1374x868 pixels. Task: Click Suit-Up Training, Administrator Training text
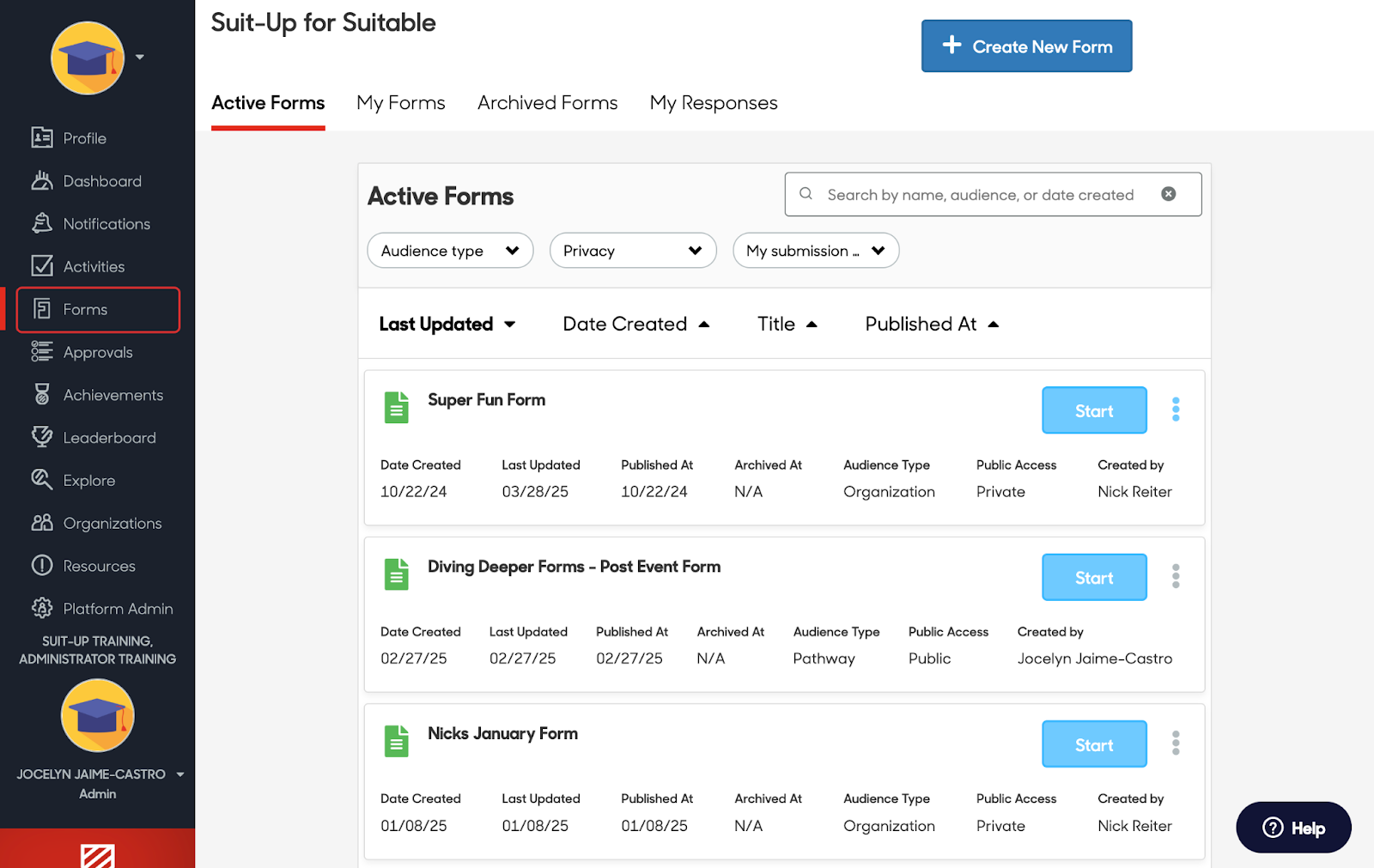pyautogui.click(x=97, y=650)
